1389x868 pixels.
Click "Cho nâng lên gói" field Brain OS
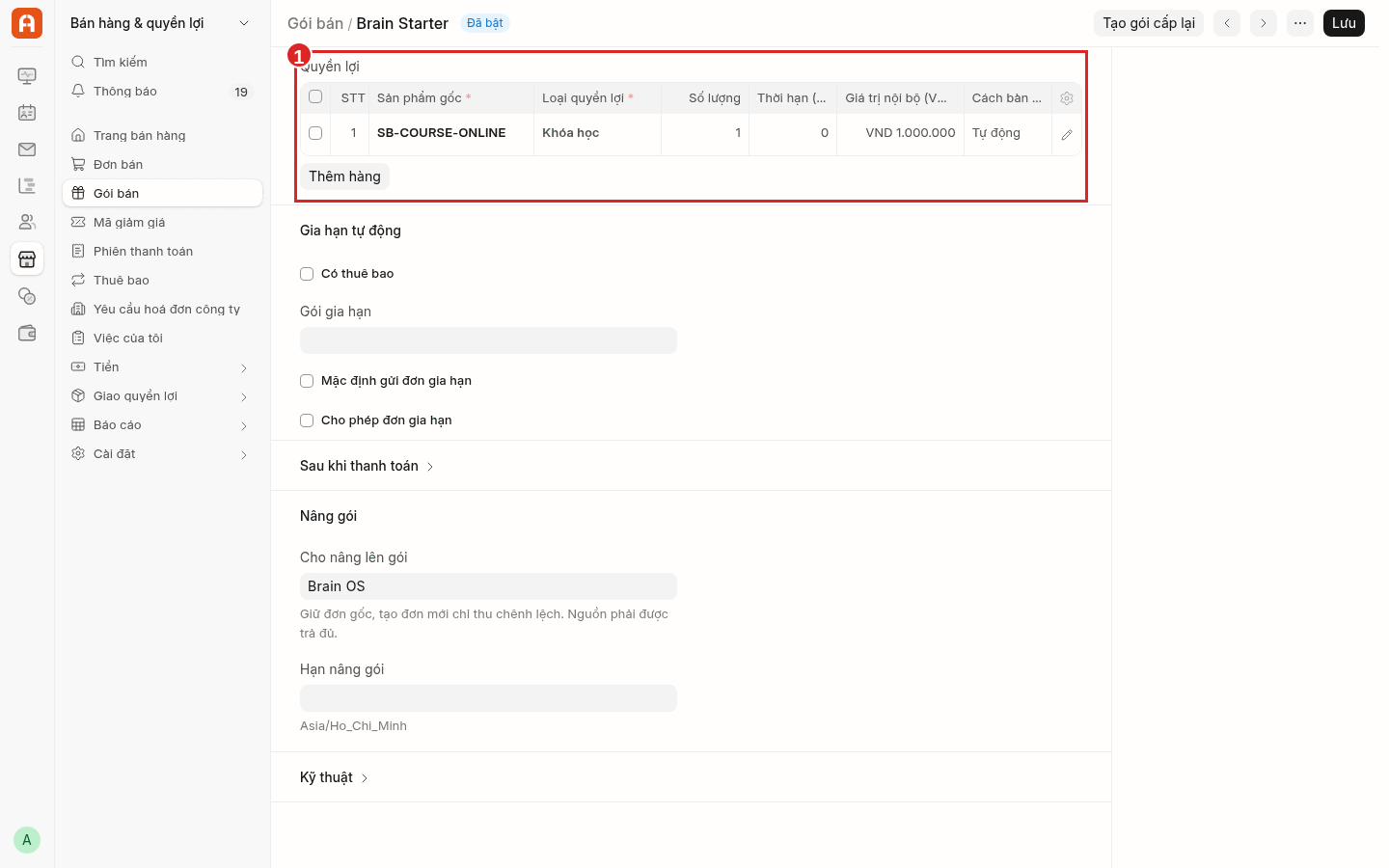point(488,586)
